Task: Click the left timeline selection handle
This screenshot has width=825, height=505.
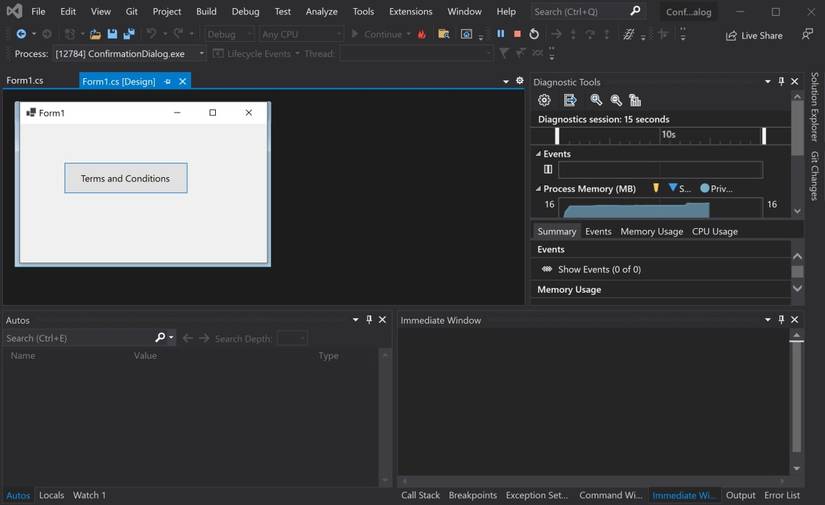Action: (x=557, y=136)
